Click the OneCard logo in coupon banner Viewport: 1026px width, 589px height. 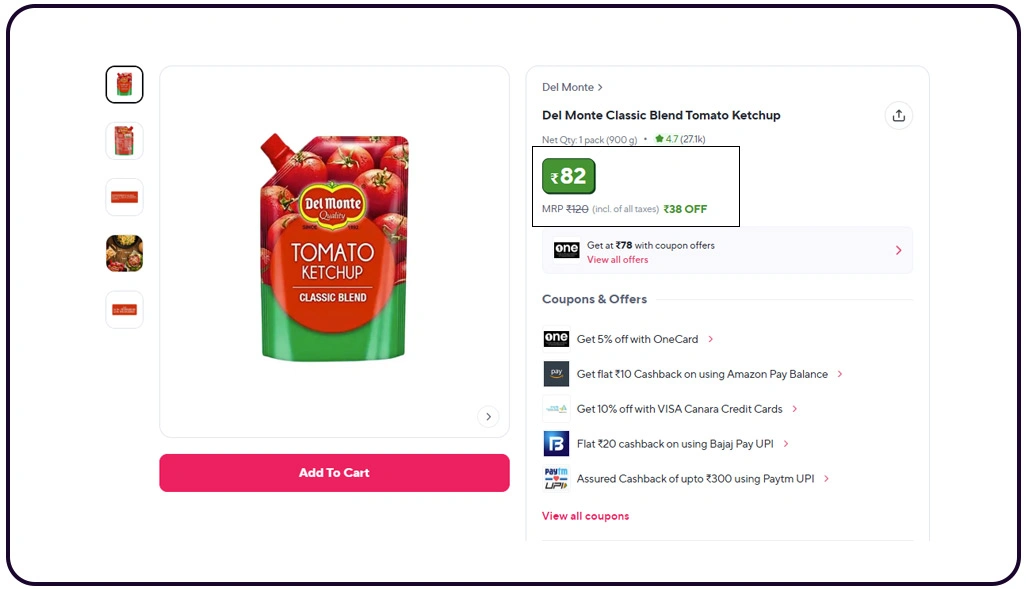[x=566, y=249]
